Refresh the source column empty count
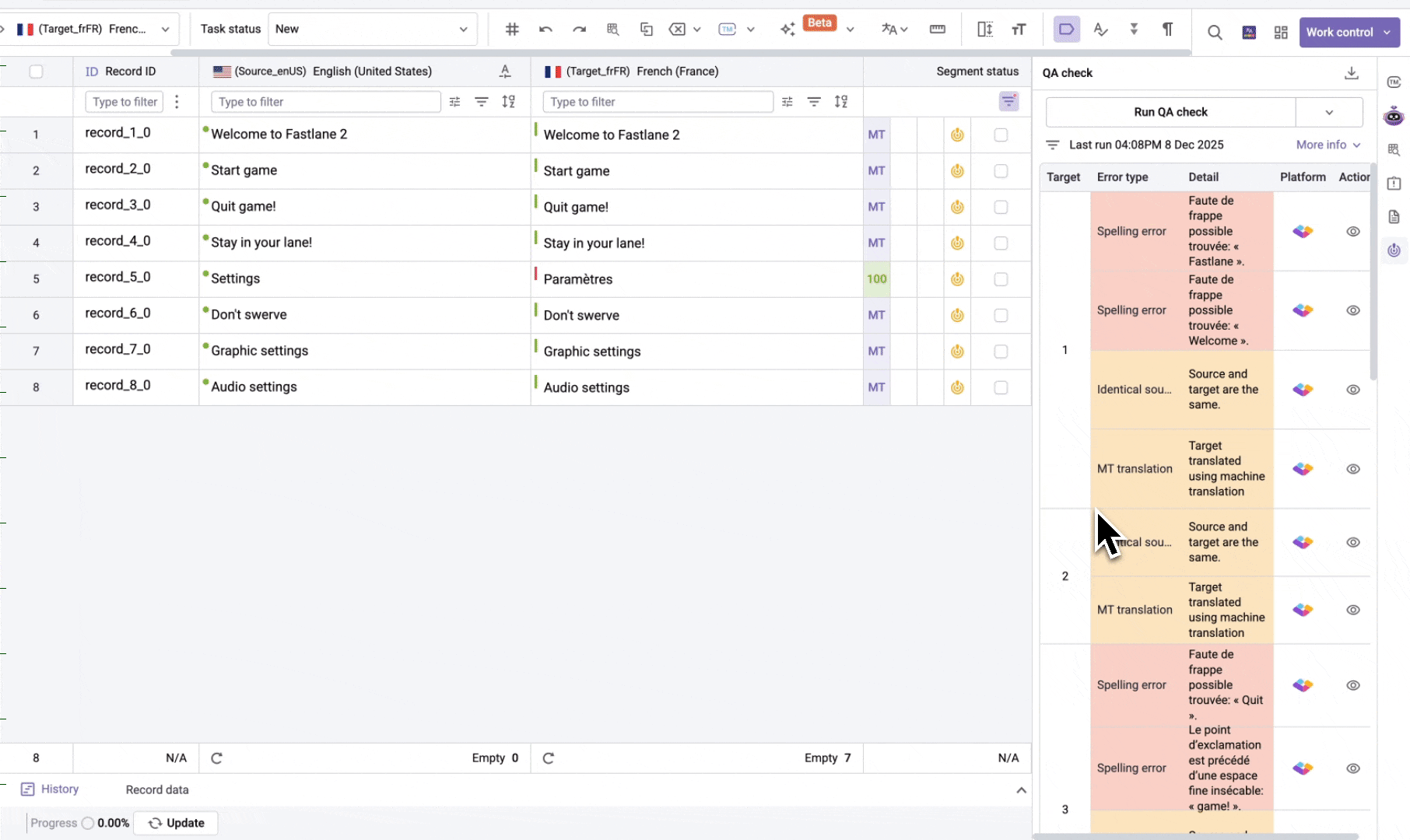This screenshot has width=1410, height=840. pos(217,758)
